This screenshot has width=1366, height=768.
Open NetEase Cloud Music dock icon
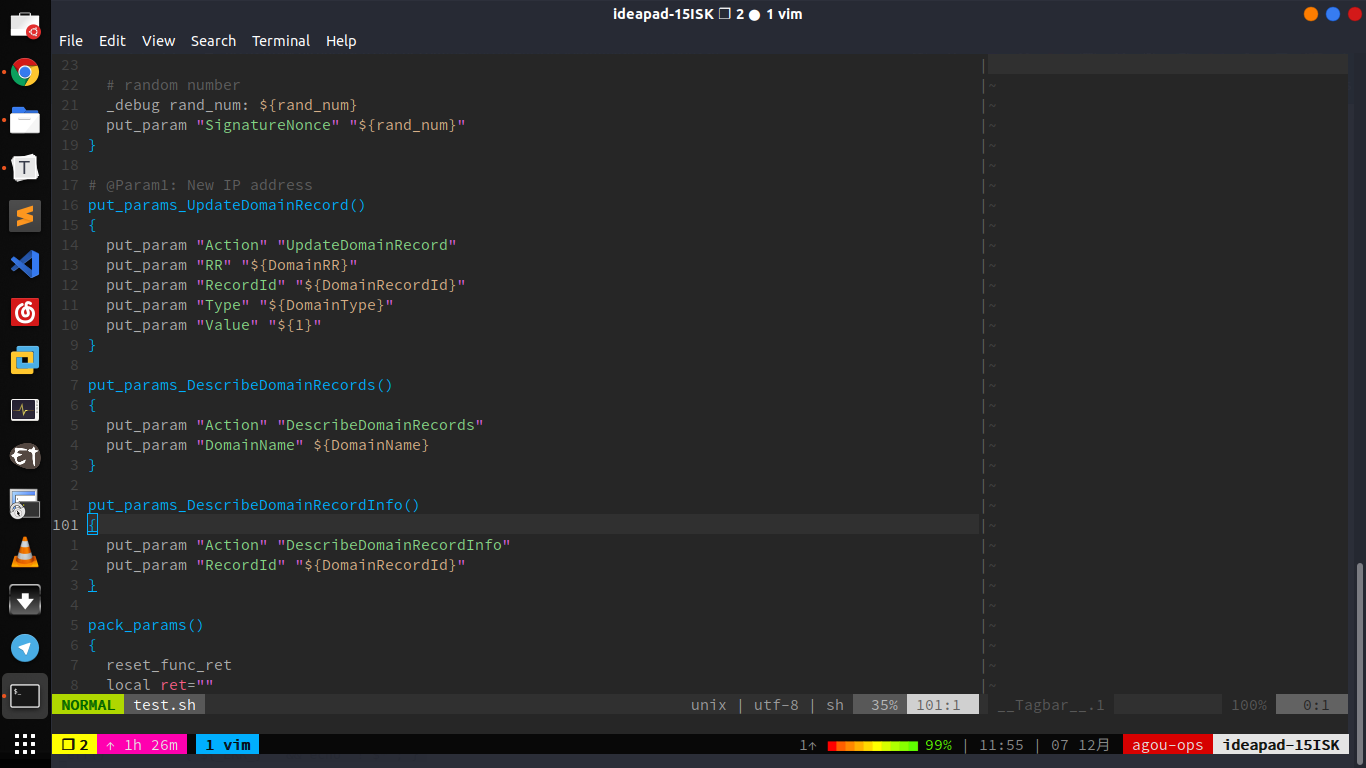[25, 312]
